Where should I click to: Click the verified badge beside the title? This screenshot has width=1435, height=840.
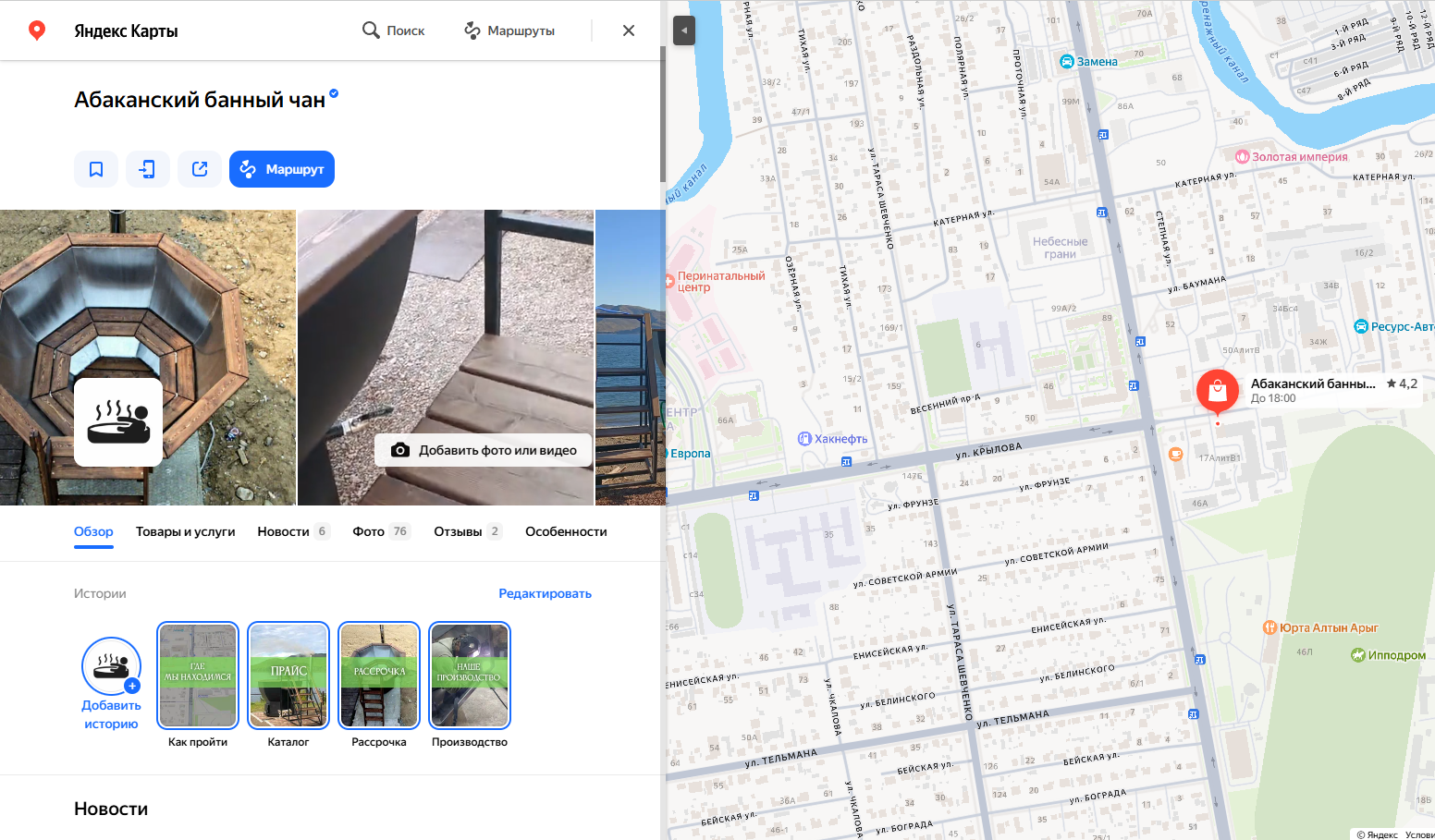[x=334, y=93]
